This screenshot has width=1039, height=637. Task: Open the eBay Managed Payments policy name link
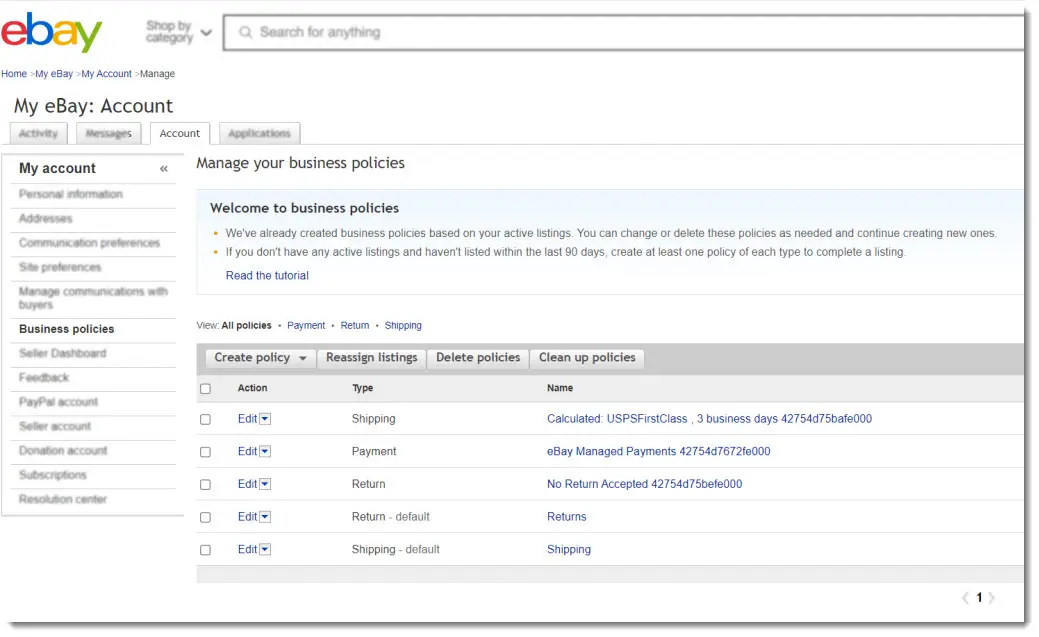pos(659,451)
